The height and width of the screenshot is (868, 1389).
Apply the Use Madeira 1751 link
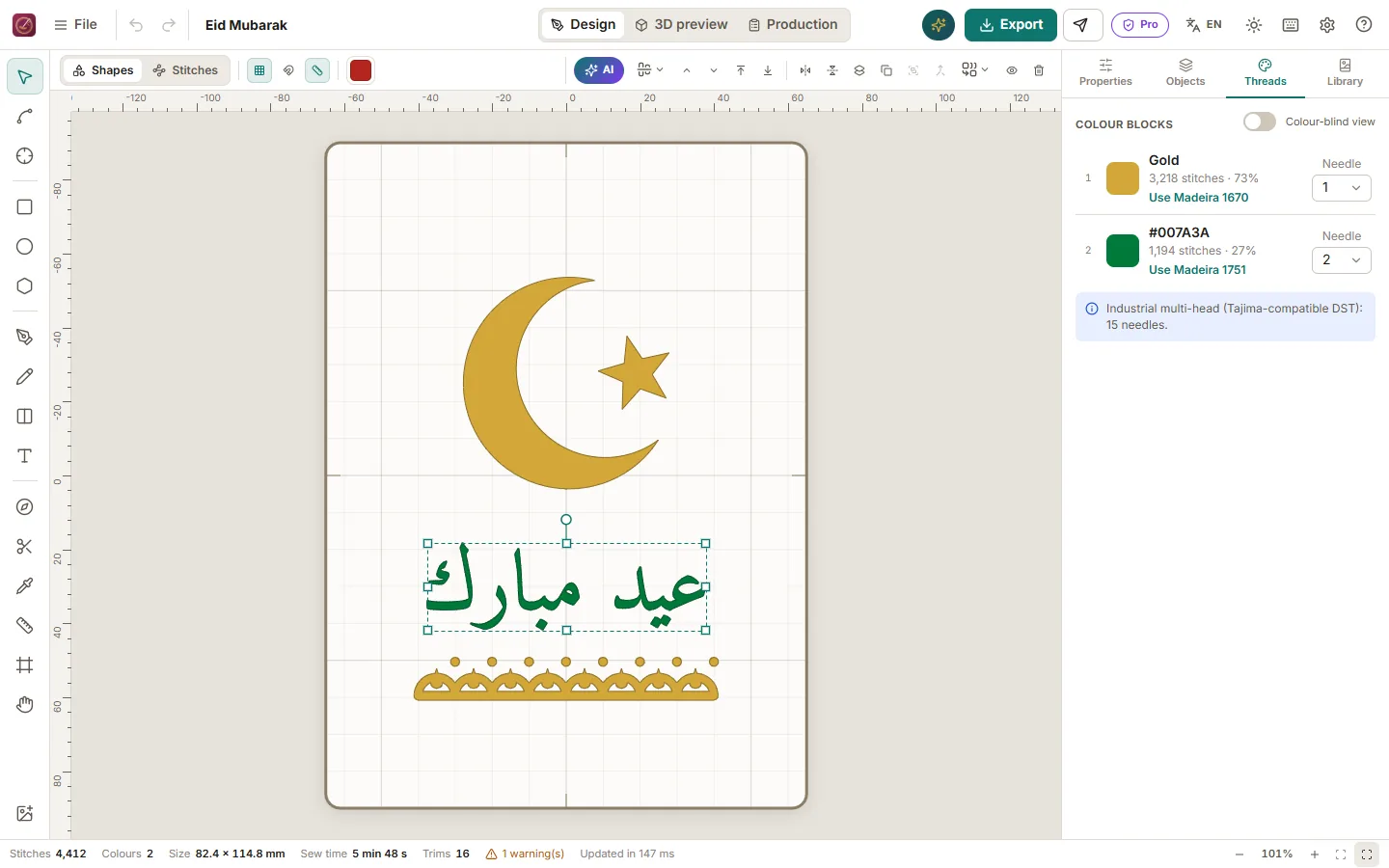point(1197,270)
